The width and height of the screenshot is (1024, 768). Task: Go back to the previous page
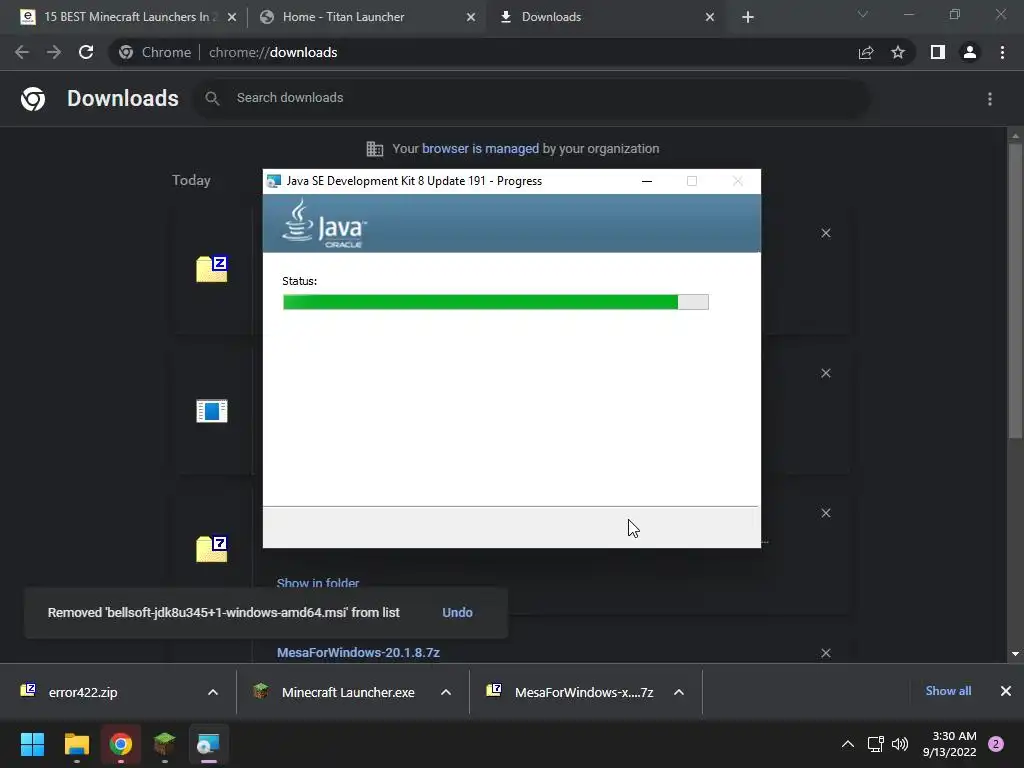[22, 52]
